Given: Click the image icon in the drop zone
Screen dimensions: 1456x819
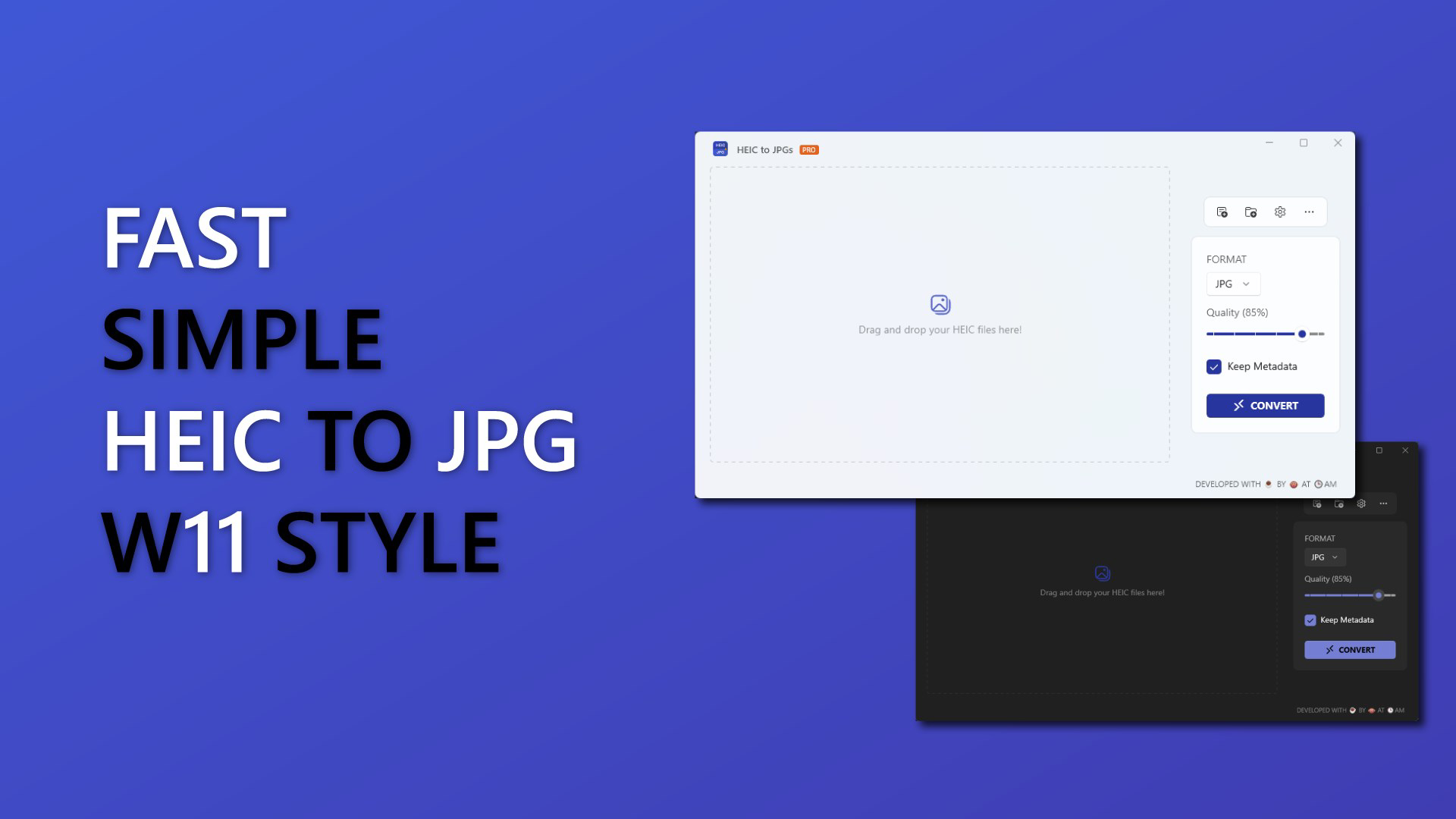Looking at the screenshot, I should coord(940,303).
